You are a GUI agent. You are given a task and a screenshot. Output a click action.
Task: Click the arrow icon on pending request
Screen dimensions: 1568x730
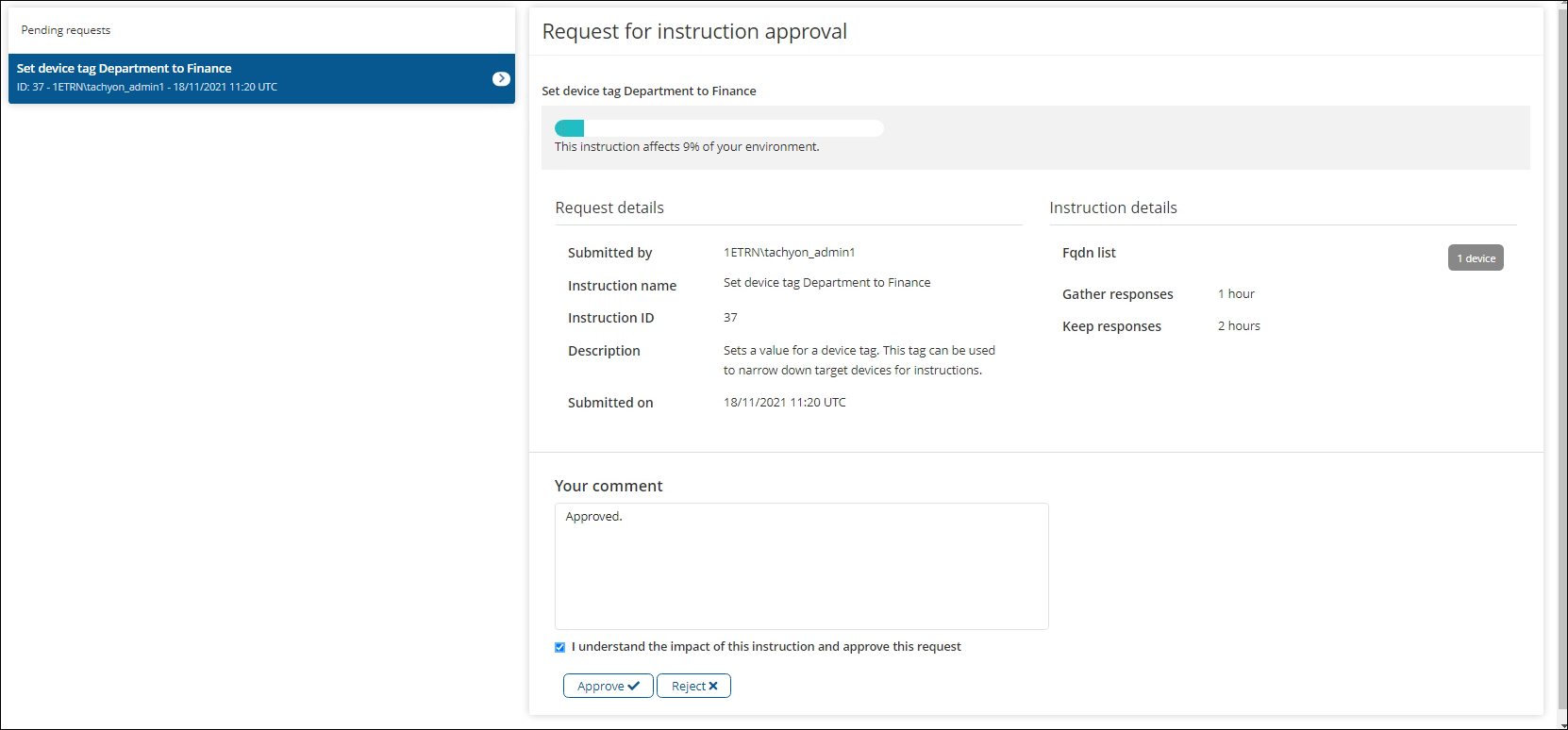tap(501, 79)
